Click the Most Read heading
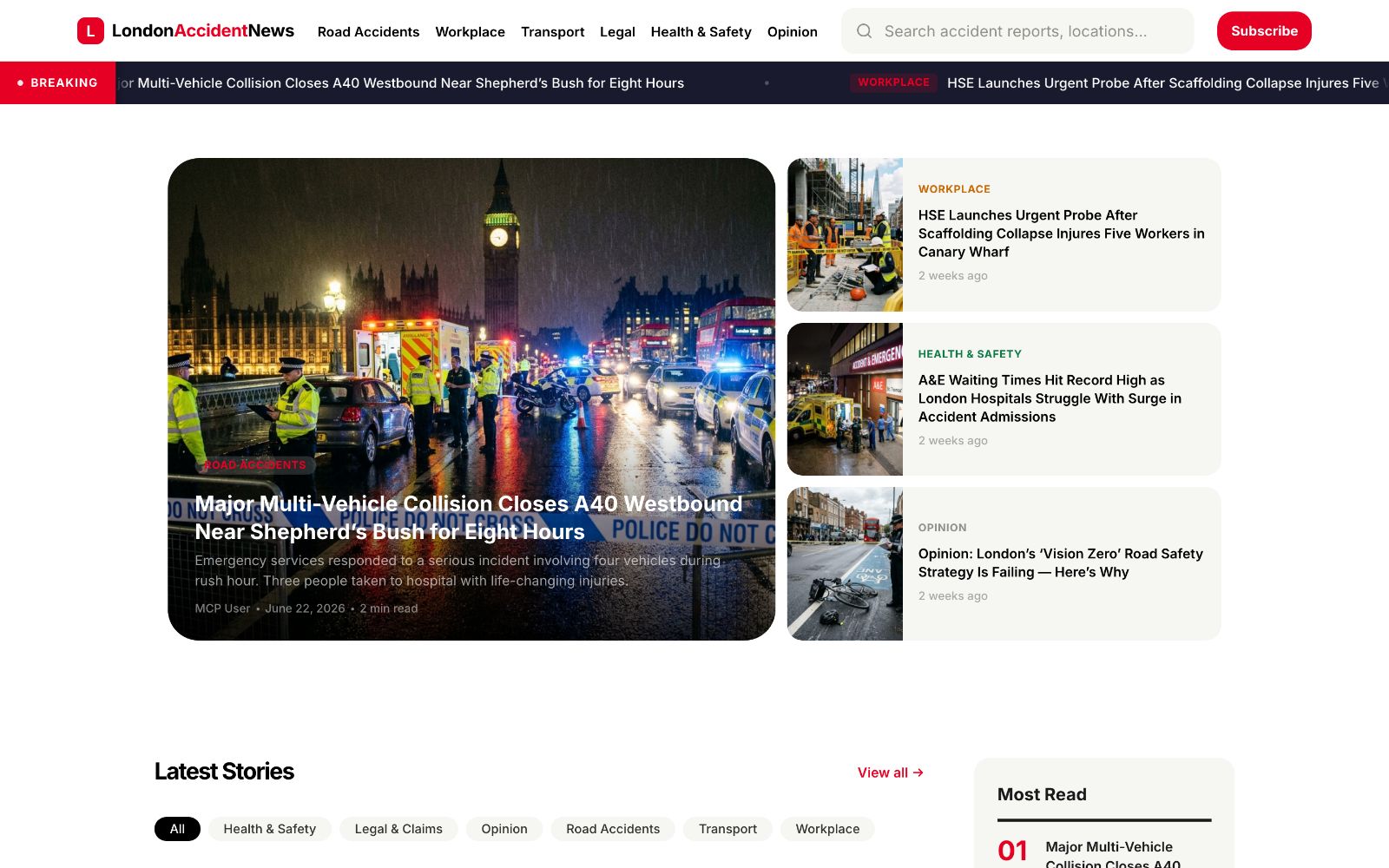 [1042, 794]
